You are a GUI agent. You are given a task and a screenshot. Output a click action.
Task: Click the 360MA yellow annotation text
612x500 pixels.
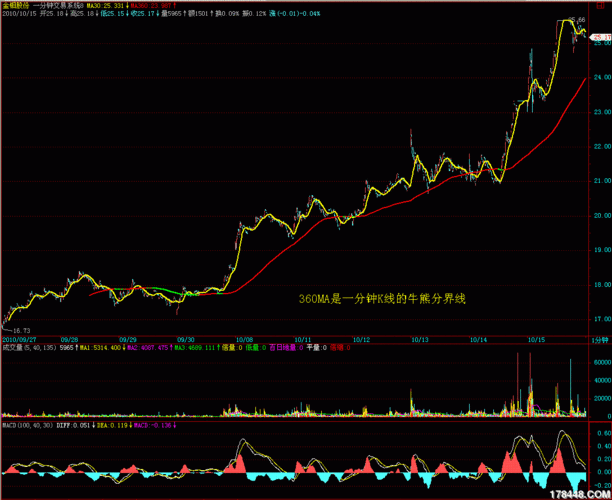click(382, 299)
